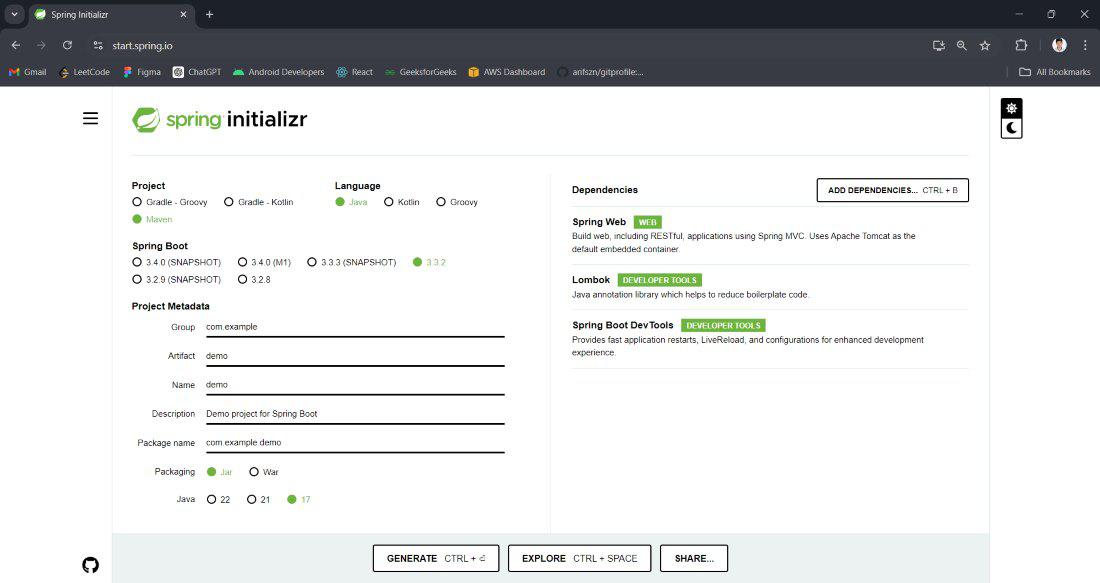
Task: Select Spring Boot 3.2.9 (SNAPSHOT)
Action: tap(177, 279)
